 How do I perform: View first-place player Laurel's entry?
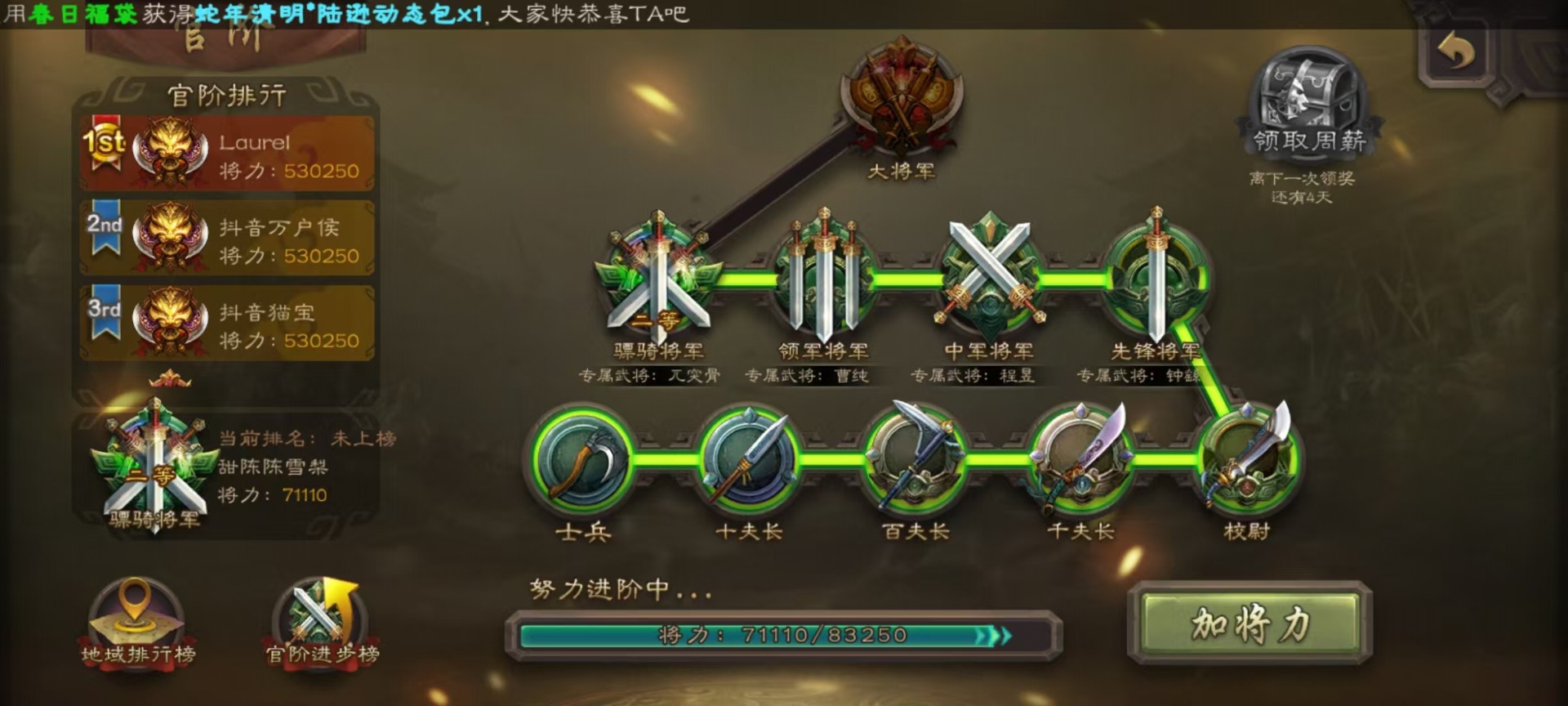point(227,153)
